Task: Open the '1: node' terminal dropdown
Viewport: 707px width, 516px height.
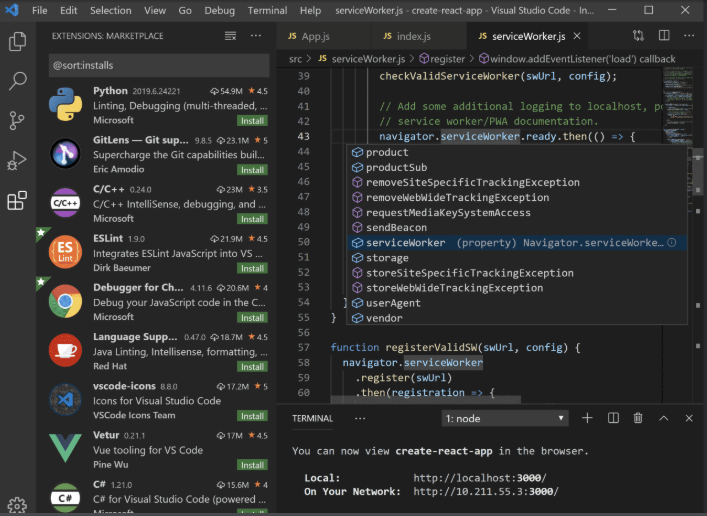Action: (505, 418)
